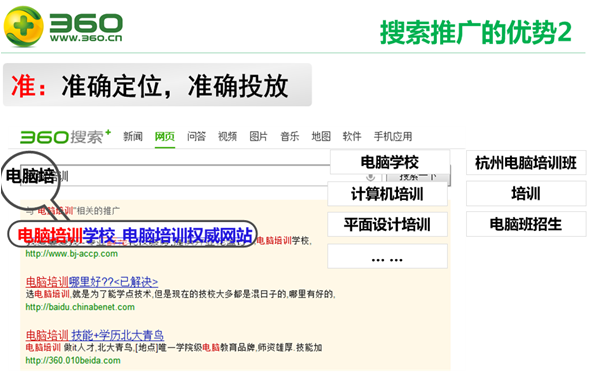
Task: Click the 360 shield logo icon
Action: [23, 26]
